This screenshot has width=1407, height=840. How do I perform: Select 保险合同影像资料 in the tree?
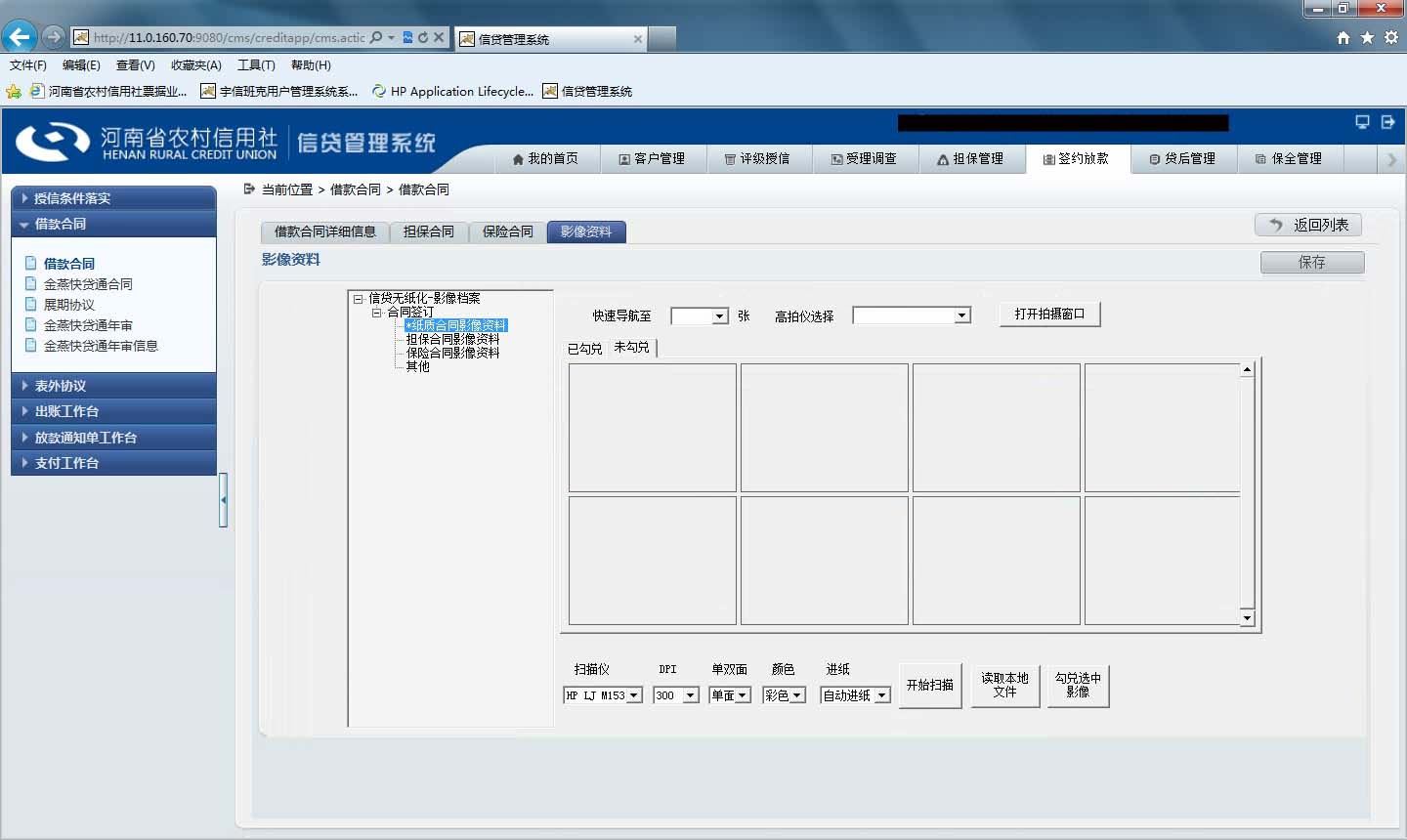pyautogui.click(x=452, y=353)
